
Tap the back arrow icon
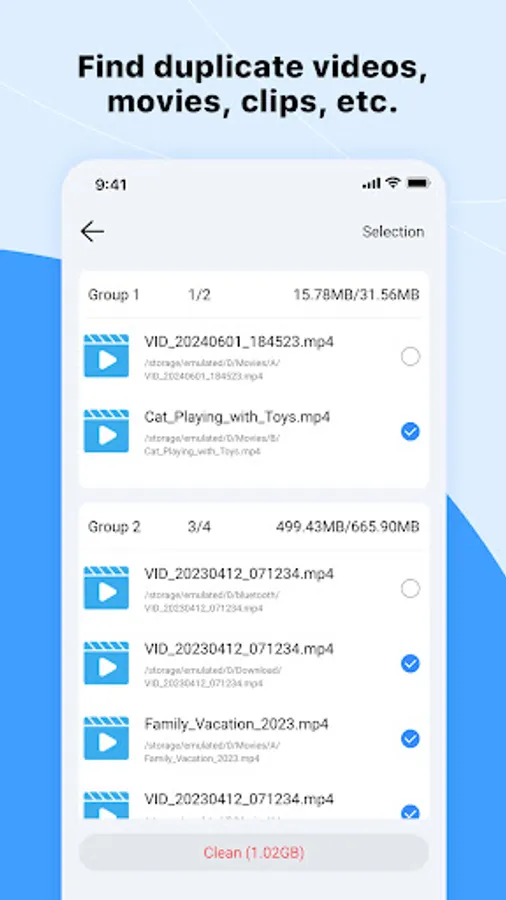92,231
